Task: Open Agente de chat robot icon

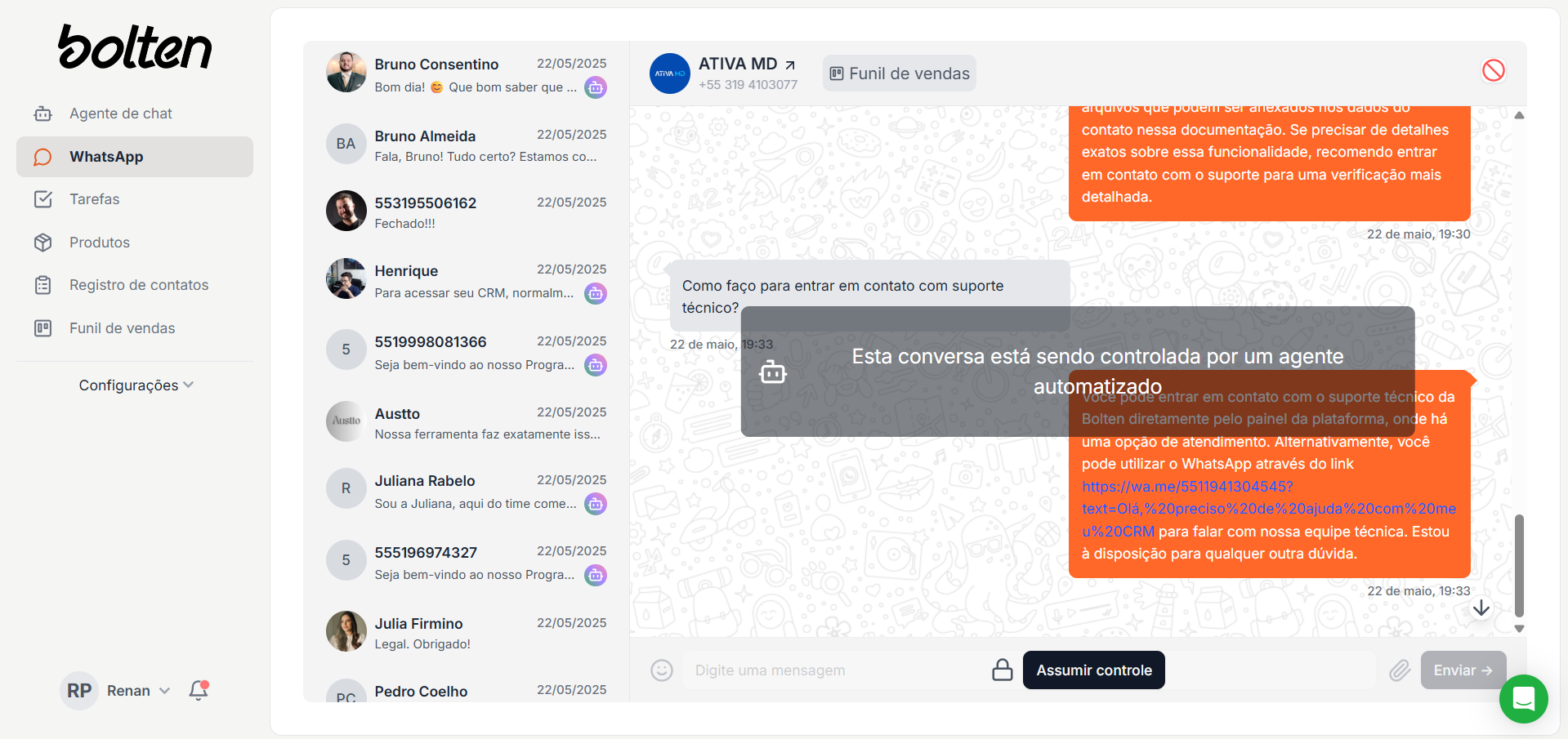Action: click(x=42, y=114)
